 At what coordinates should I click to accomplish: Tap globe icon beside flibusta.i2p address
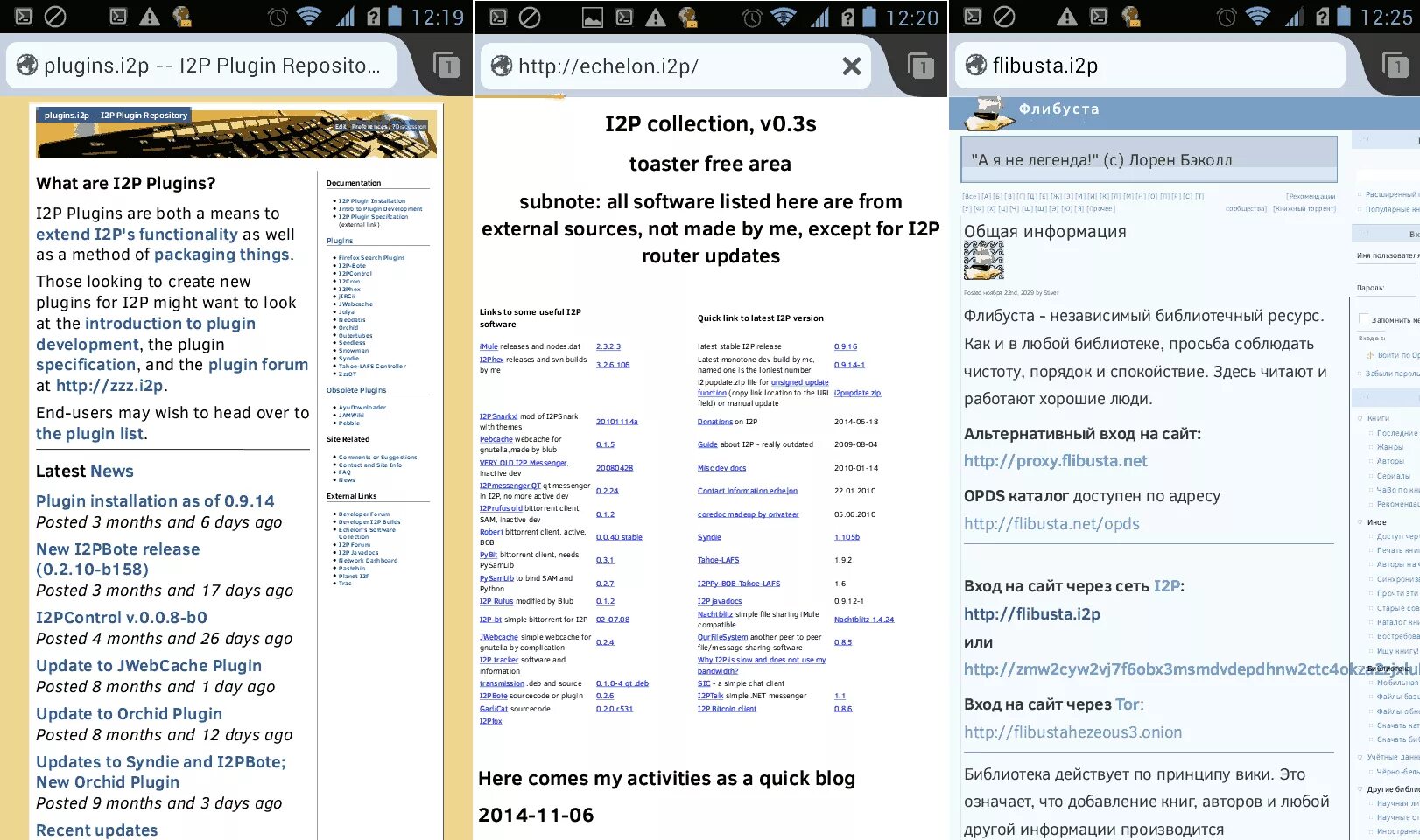pyautogui.click(x=976, y=65)
